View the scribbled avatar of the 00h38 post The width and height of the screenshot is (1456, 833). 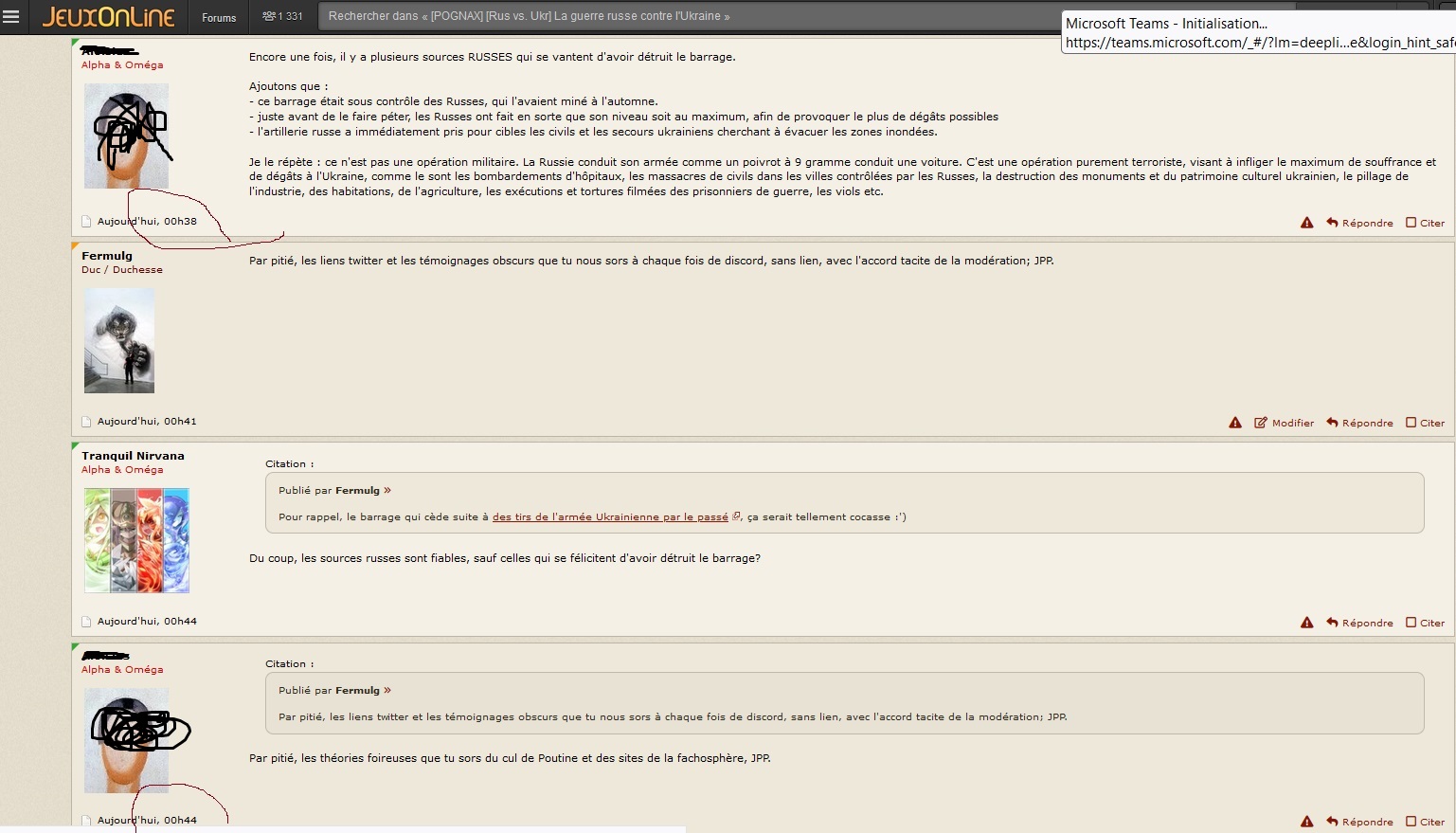[x=126, y=136]
